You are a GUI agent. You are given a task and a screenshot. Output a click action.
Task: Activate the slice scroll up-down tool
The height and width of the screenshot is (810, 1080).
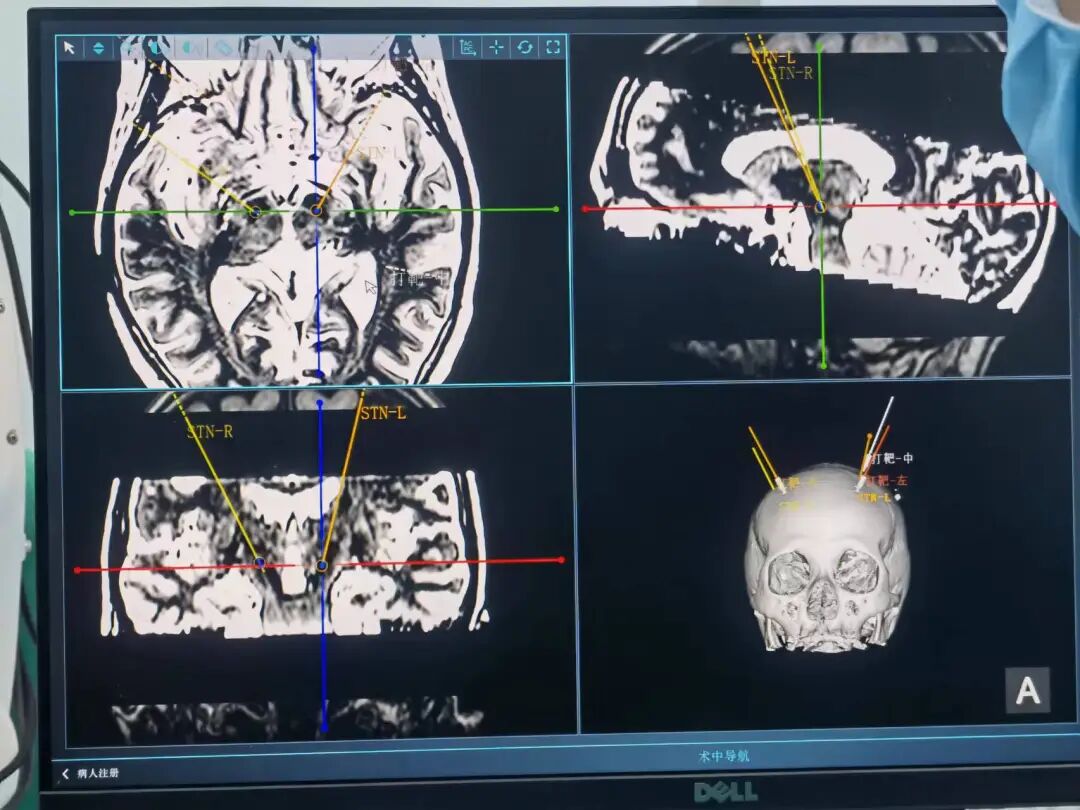point(98,48)
